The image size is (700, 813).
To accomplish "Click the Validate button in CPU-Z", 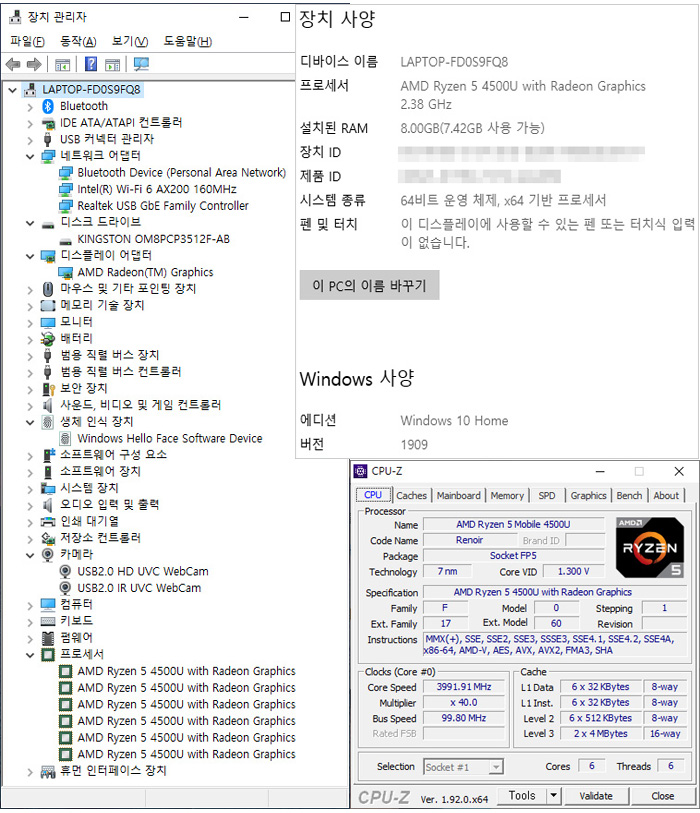I will [x=596, y=795].
